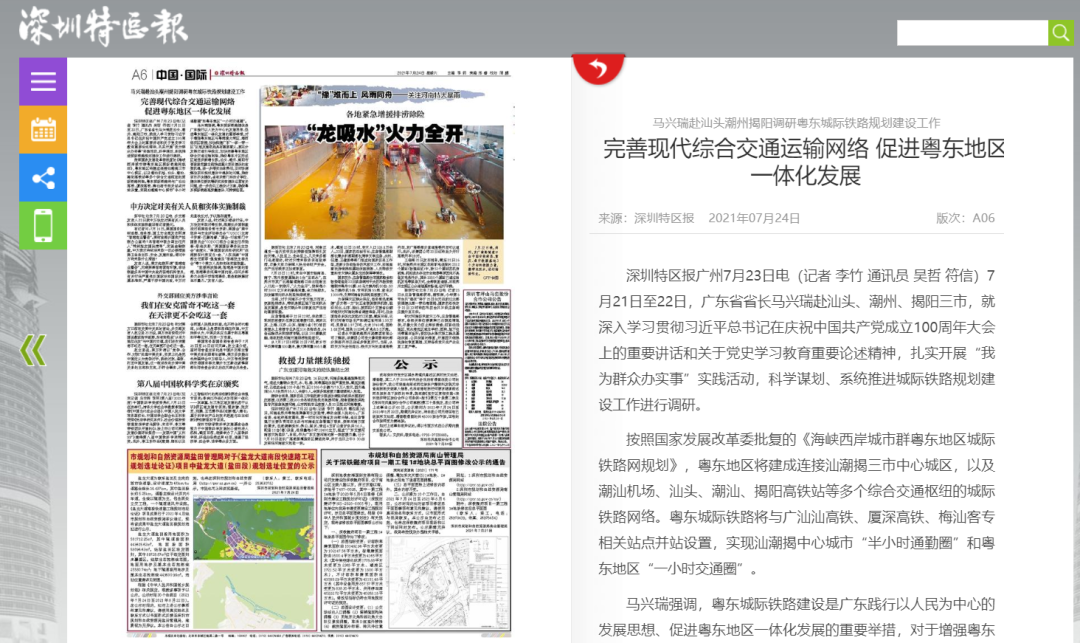Click paragraph starting 马兴瑞强调
The height and width of the screenshot is (643, 1080).
[x=796, y=617]
